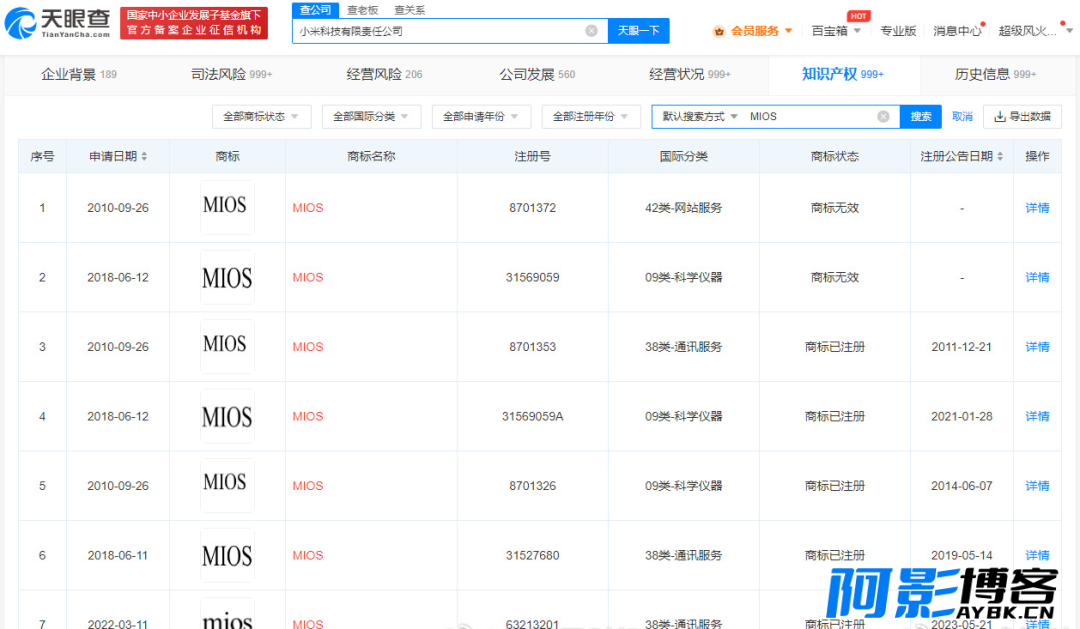Open the 全部申请年份 dropdown
The image size is (1080, 629).
[481, 117]
